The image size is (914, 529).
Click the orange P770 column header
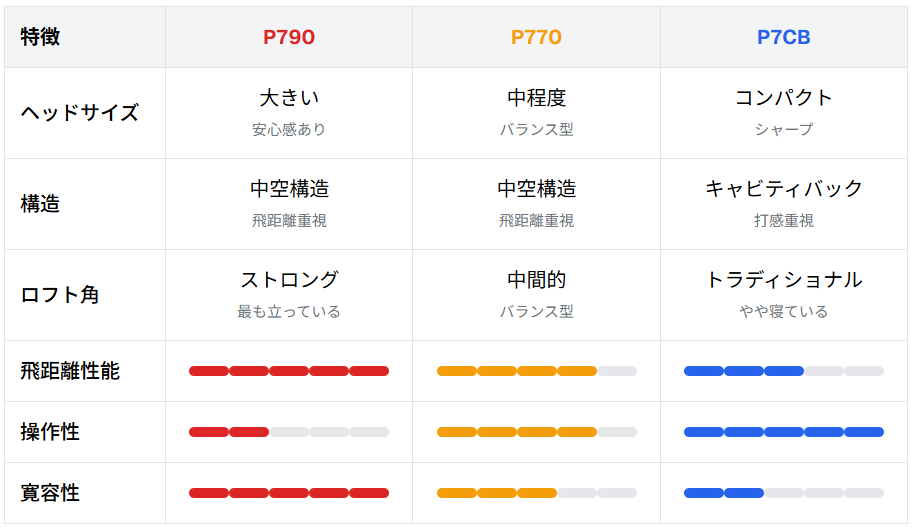[536, 37]
